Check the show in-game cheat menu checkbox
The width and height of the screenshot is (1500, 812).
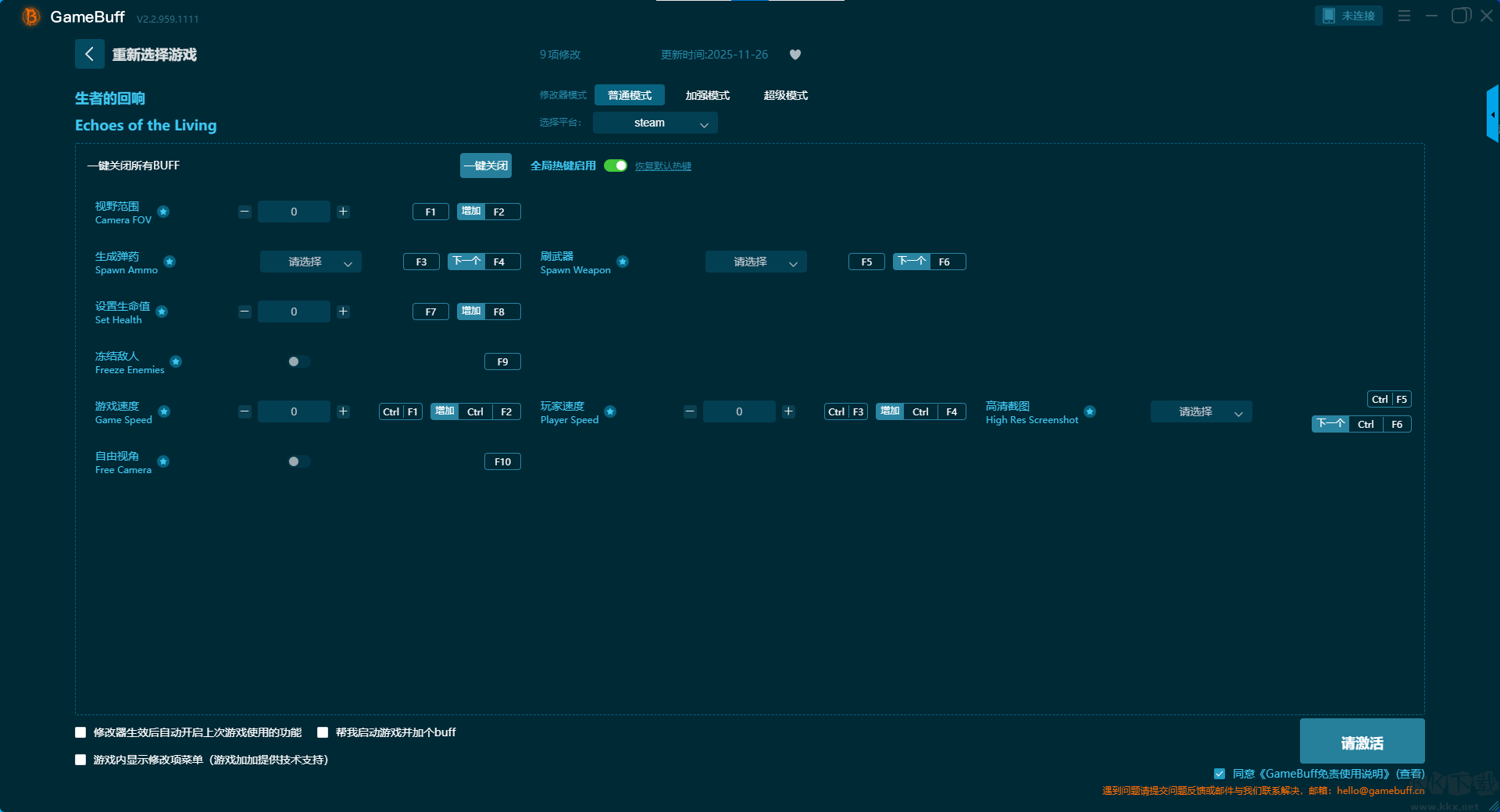pos(80,760)
